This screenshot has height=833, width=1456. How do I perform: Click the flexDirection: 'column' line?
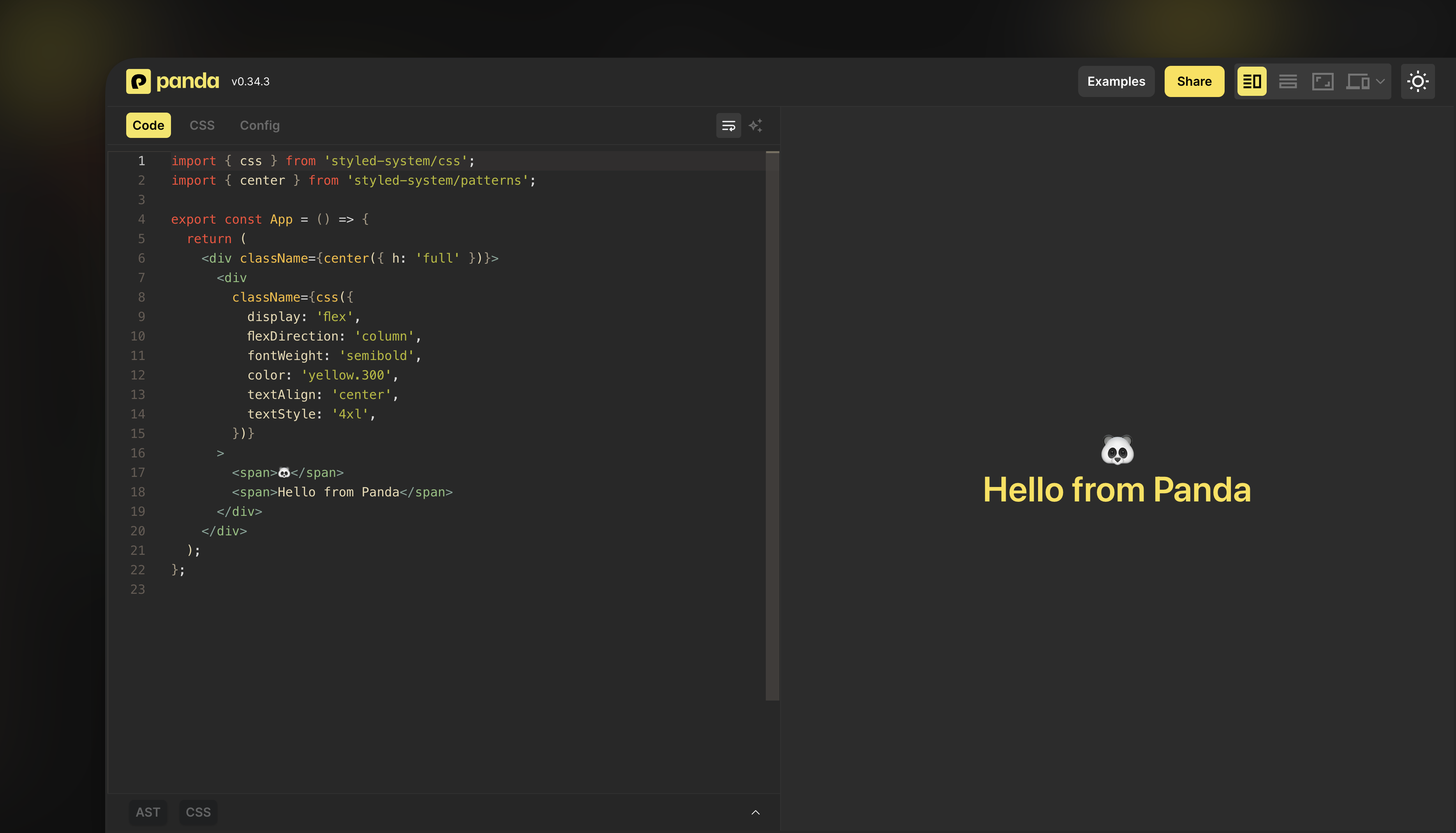tap(334, 336)
